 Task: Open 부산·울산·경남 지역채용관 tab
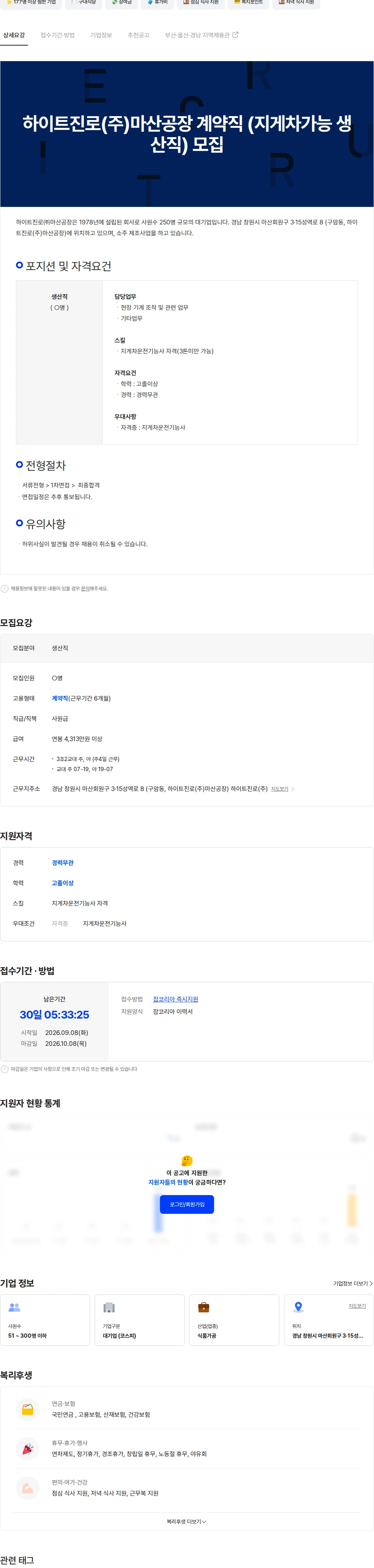coord(201,35)
